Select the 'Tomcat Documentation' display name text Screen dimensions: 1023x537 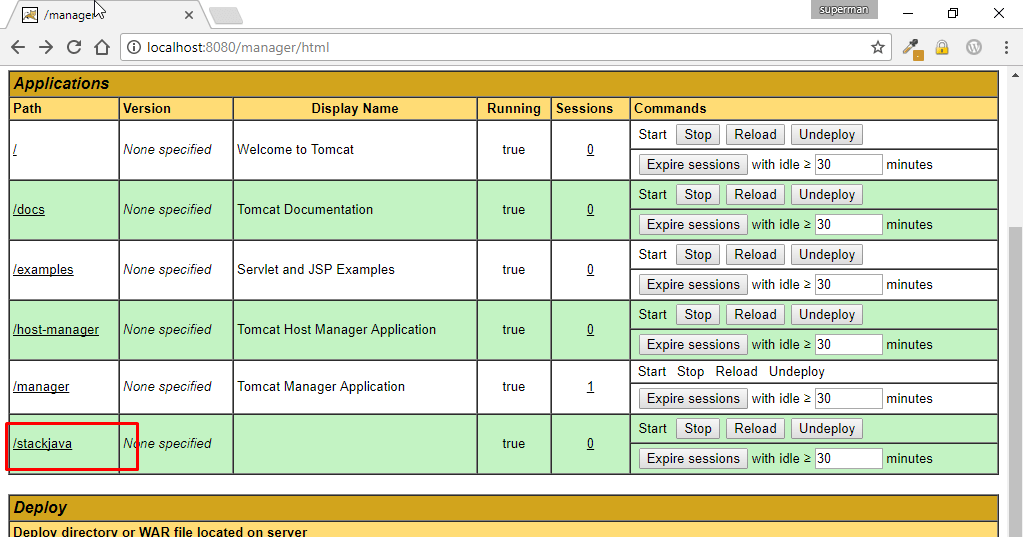tap(305, 209)
